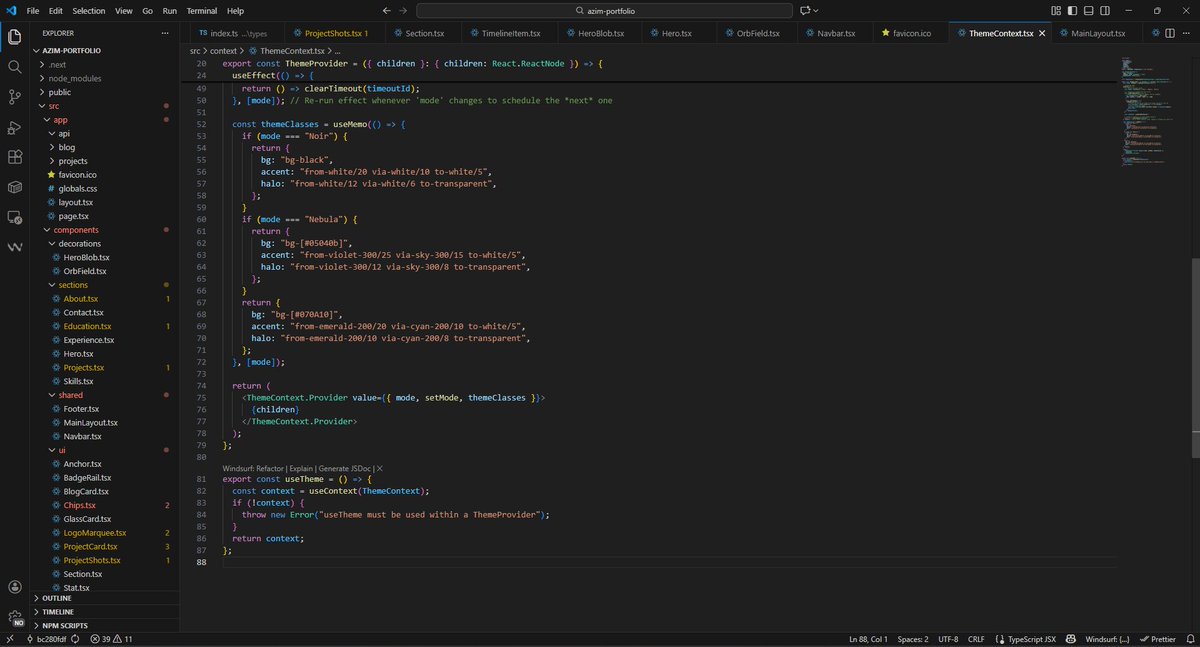Expand the .next folder
The image size is (1200, 647).
point(59,64)
